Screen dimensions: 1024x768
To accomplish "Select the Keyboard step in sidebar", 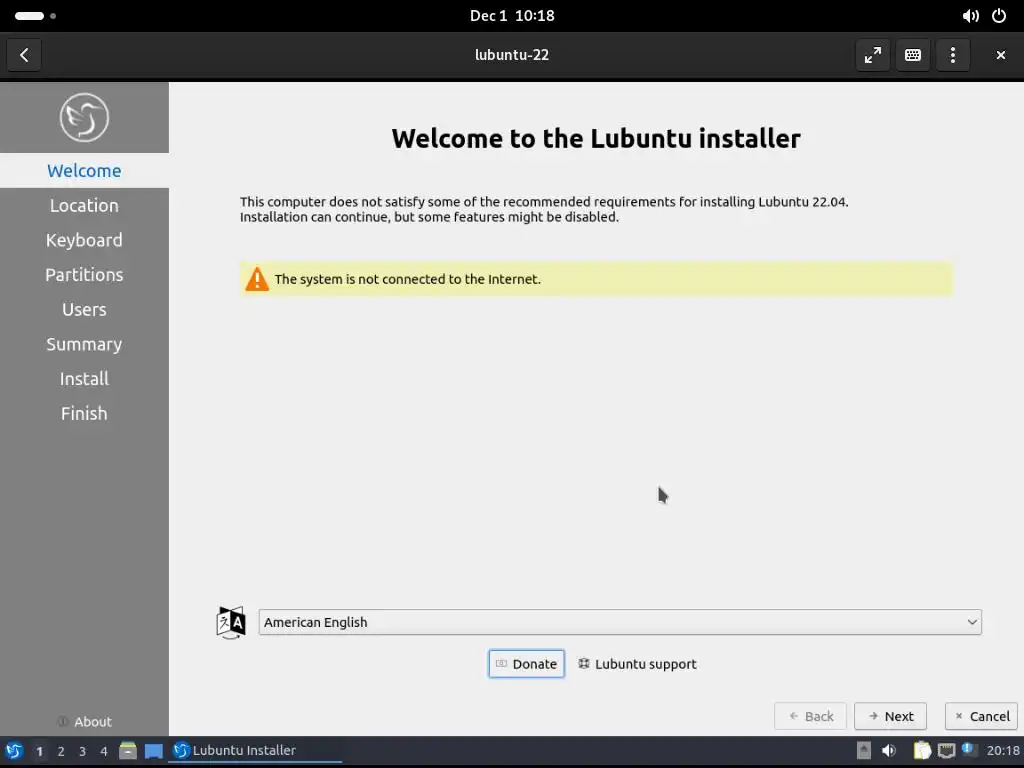I will pos(84,240).
